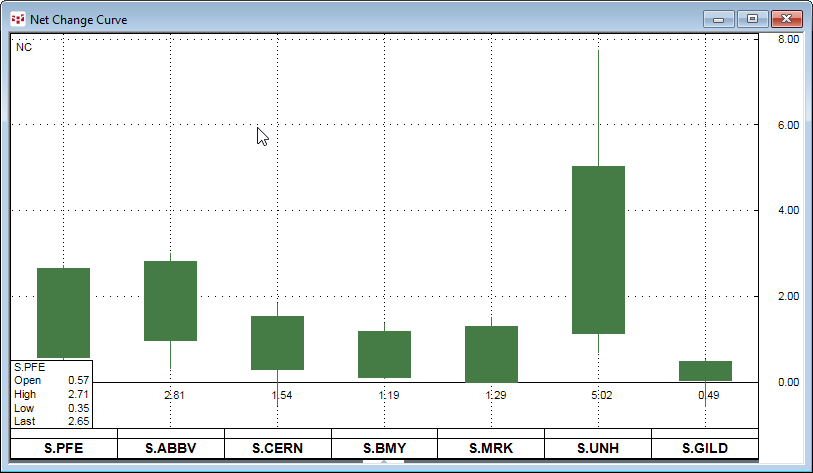Choose the S.CERN symbol label
The width and height of the screenshot is (813, 473).
277,448
